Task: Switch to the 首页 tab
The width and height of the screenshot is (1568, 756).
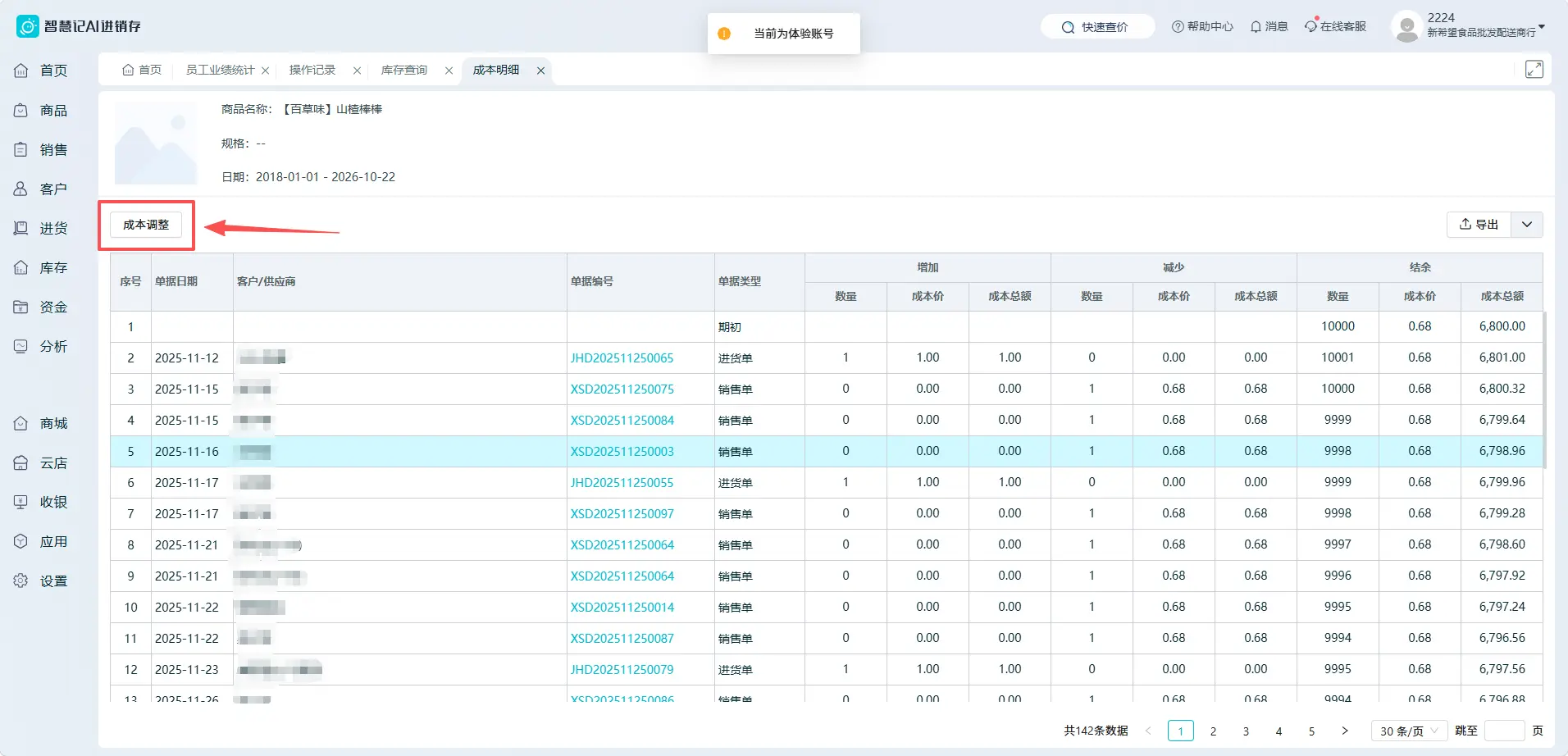Action: click(x=142, y=70)
